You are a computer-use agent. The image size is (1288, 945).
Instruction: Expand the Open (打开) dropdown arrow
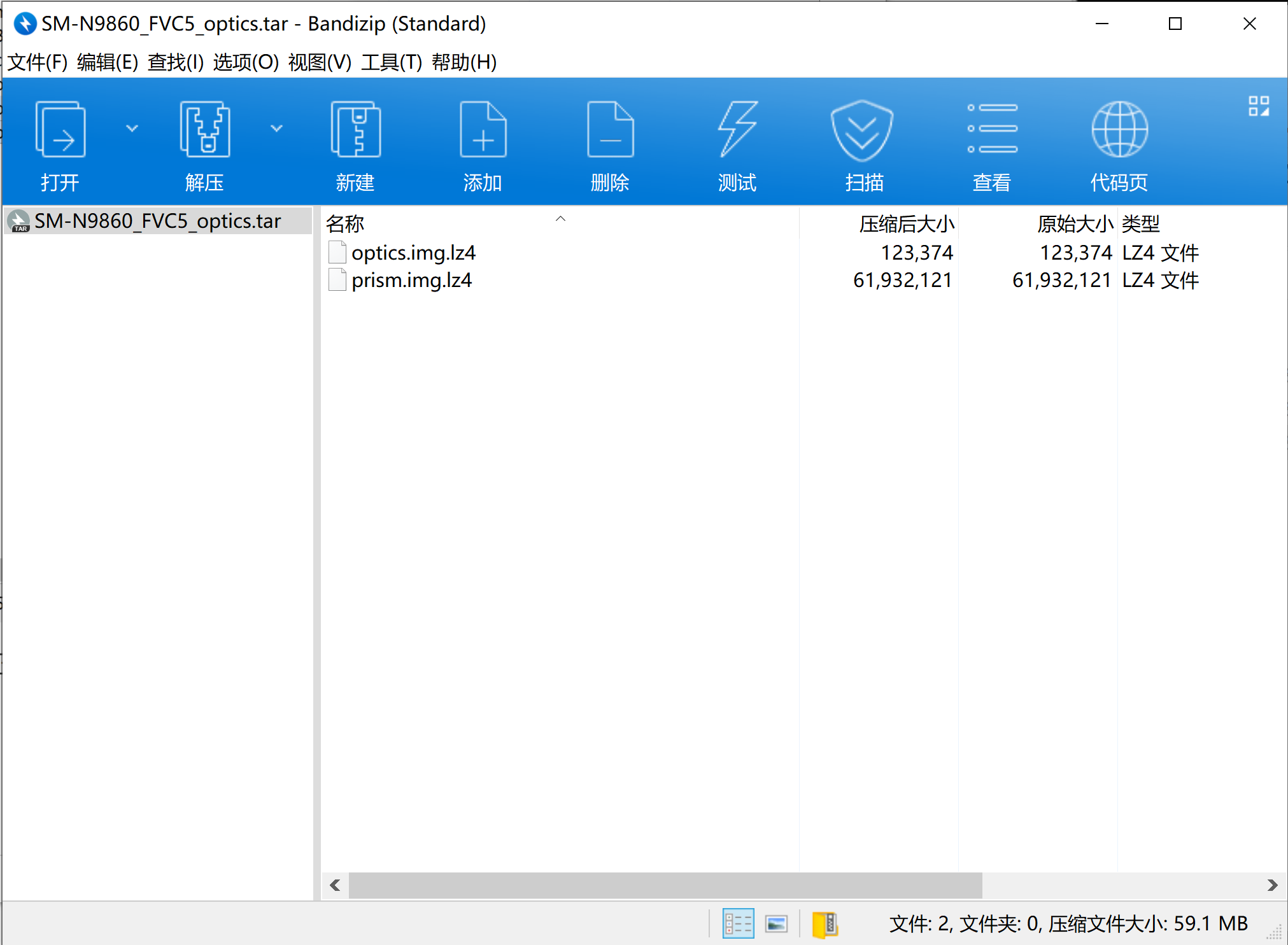(132, 129)
